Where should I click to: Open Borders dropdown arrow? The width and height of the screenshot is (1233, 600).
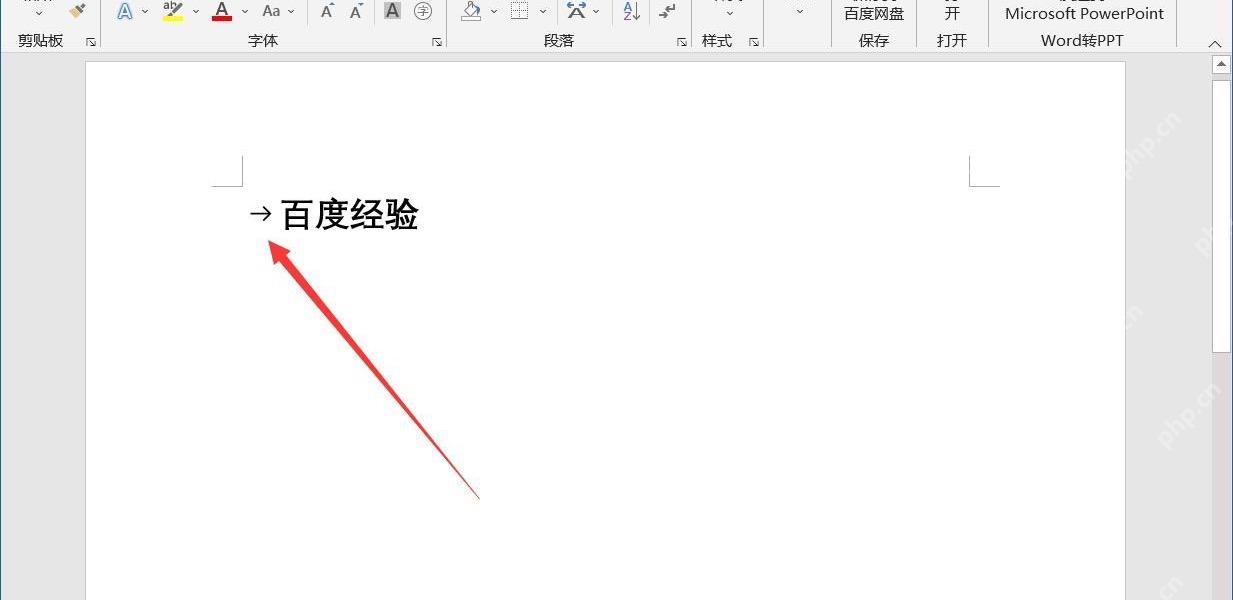tap(543, 12)
